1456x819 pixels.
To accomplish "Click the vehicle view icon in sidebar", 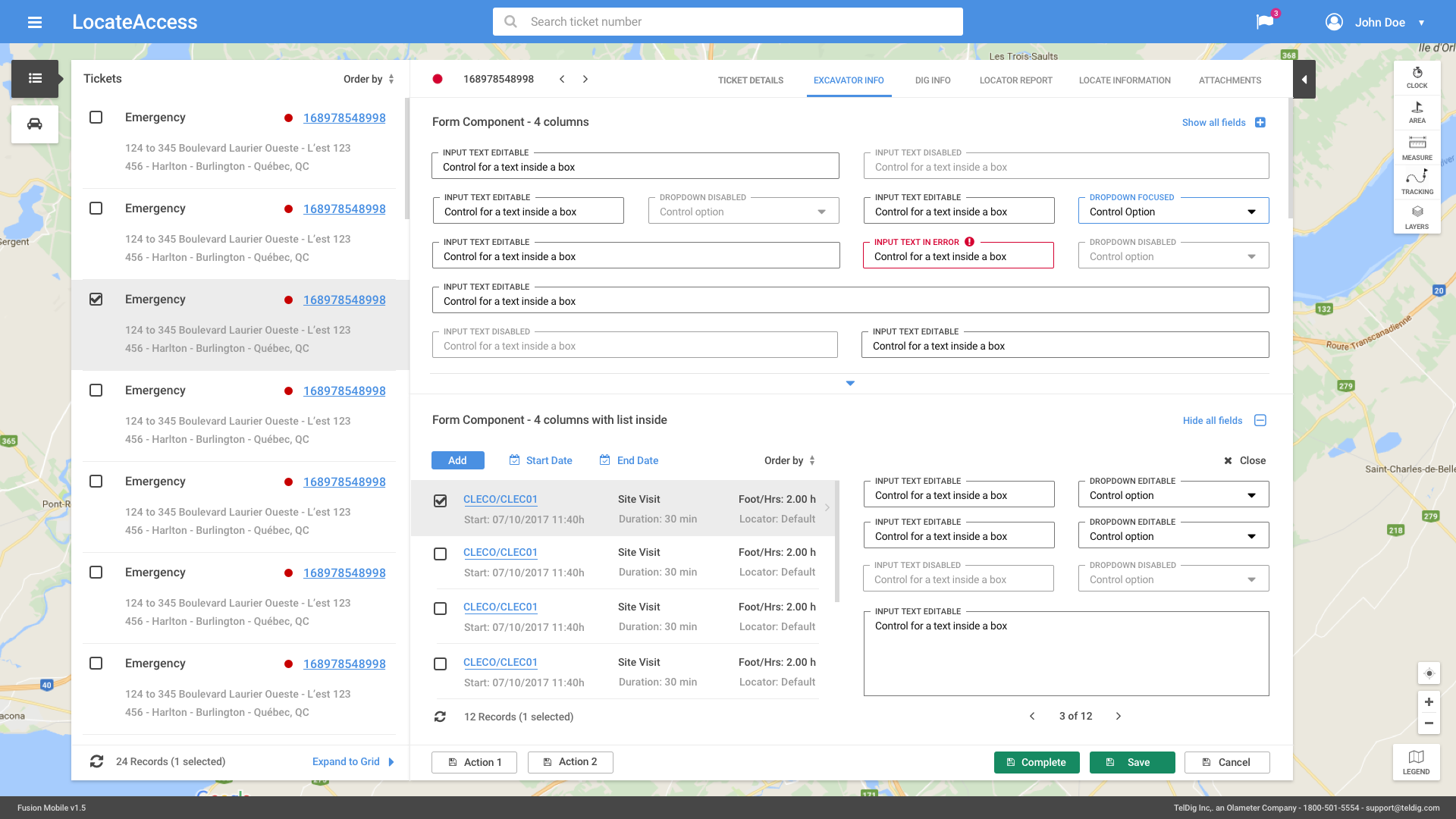I will pyautogui.click(x=35, y=124).
